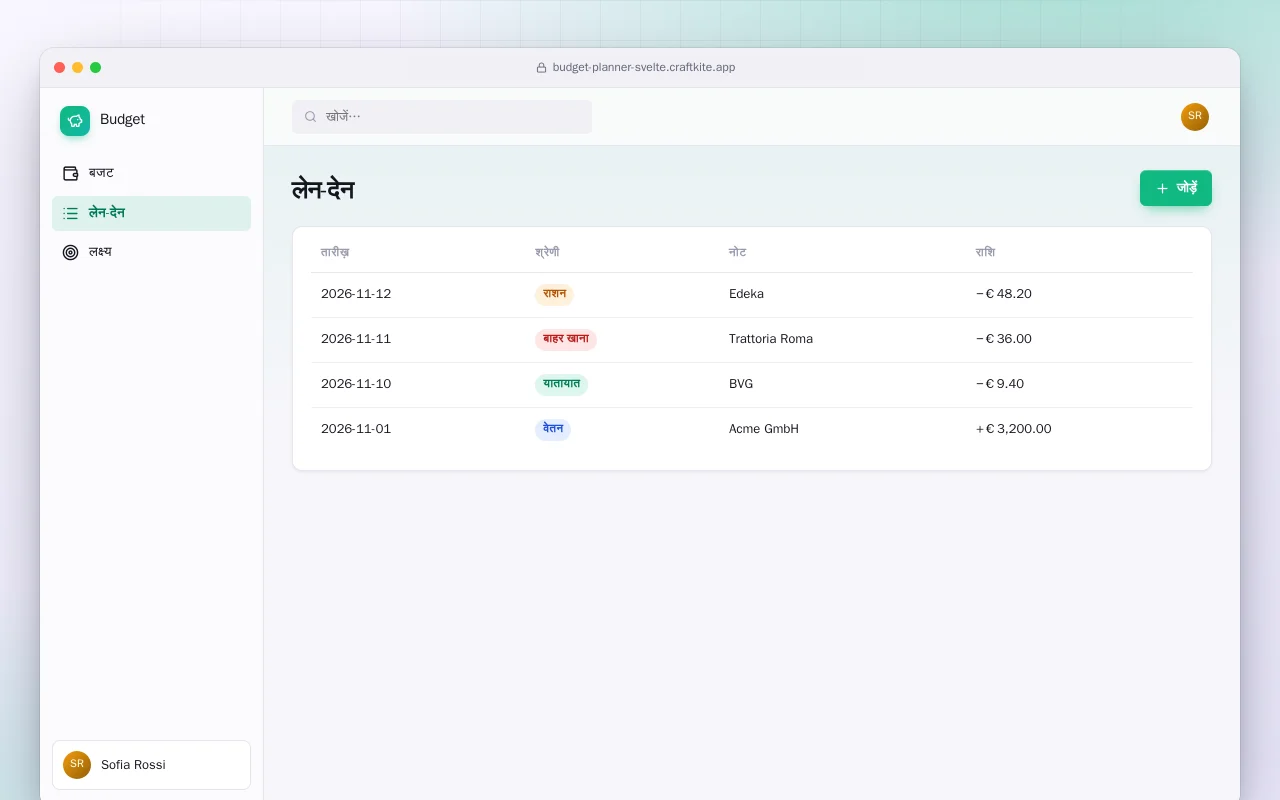The image size is (1280, 800).
Task: Open the लेन-देन sidebar section
Action: point(151,213)
